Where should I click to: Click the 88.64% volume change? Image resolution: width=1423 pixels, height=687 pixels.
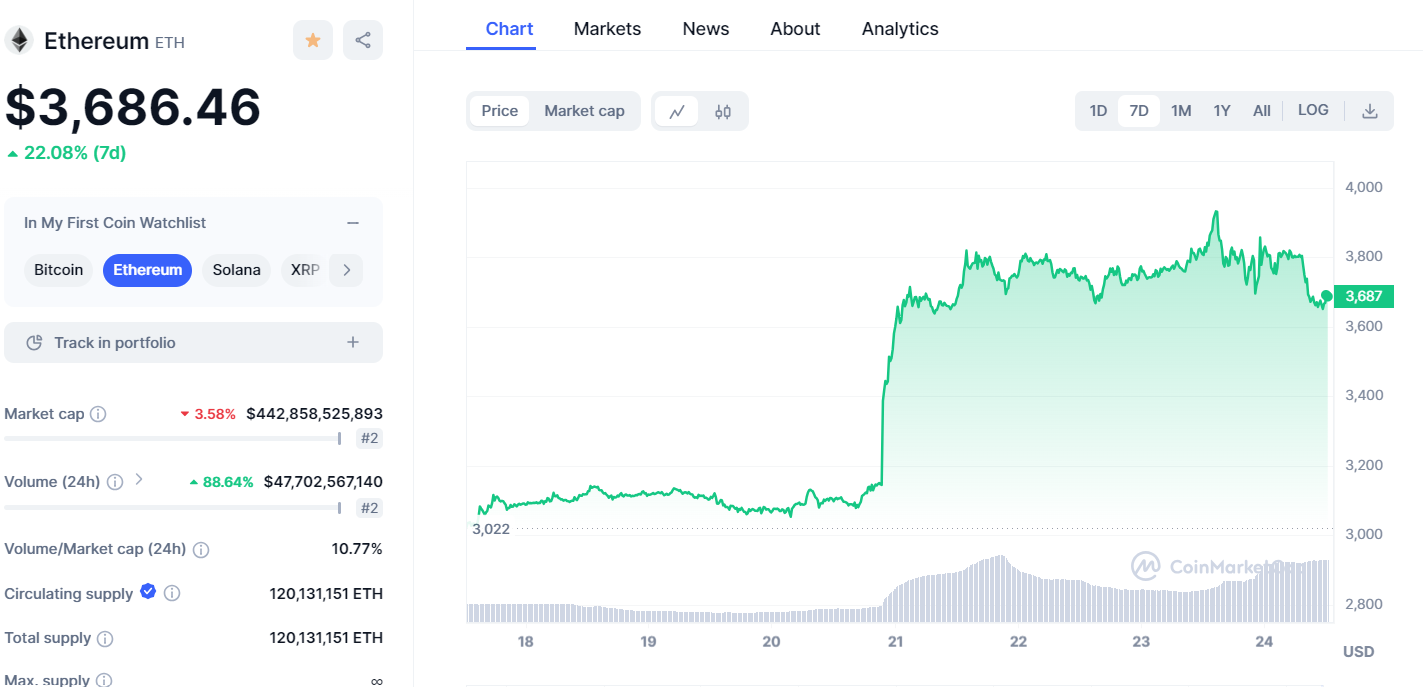click(x=221, y=482)
